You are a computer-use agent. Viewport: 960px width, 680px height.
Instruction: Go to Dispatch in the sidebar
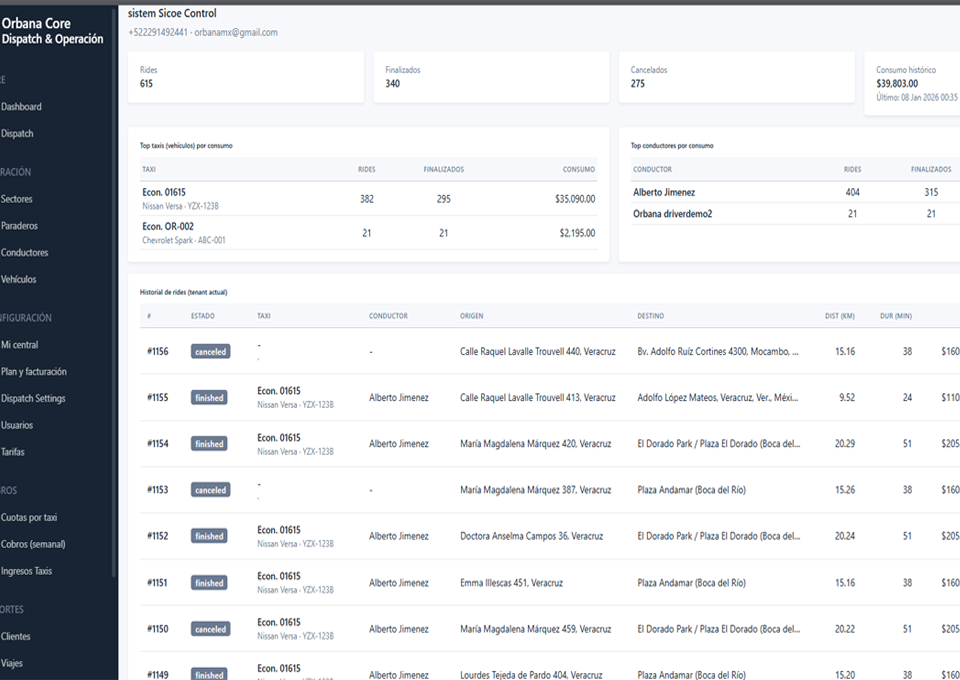pos(18,134)
